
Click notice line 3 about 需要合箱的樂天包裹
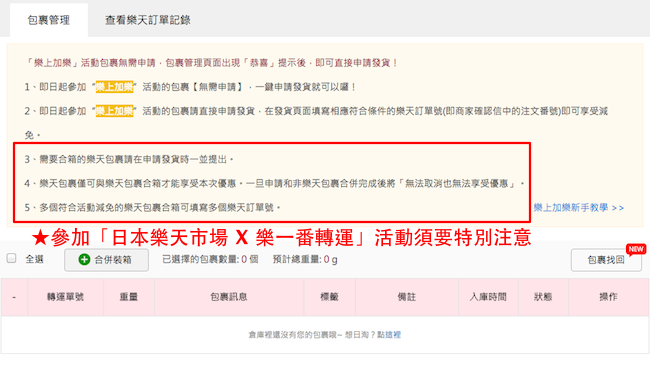(129, 159)
